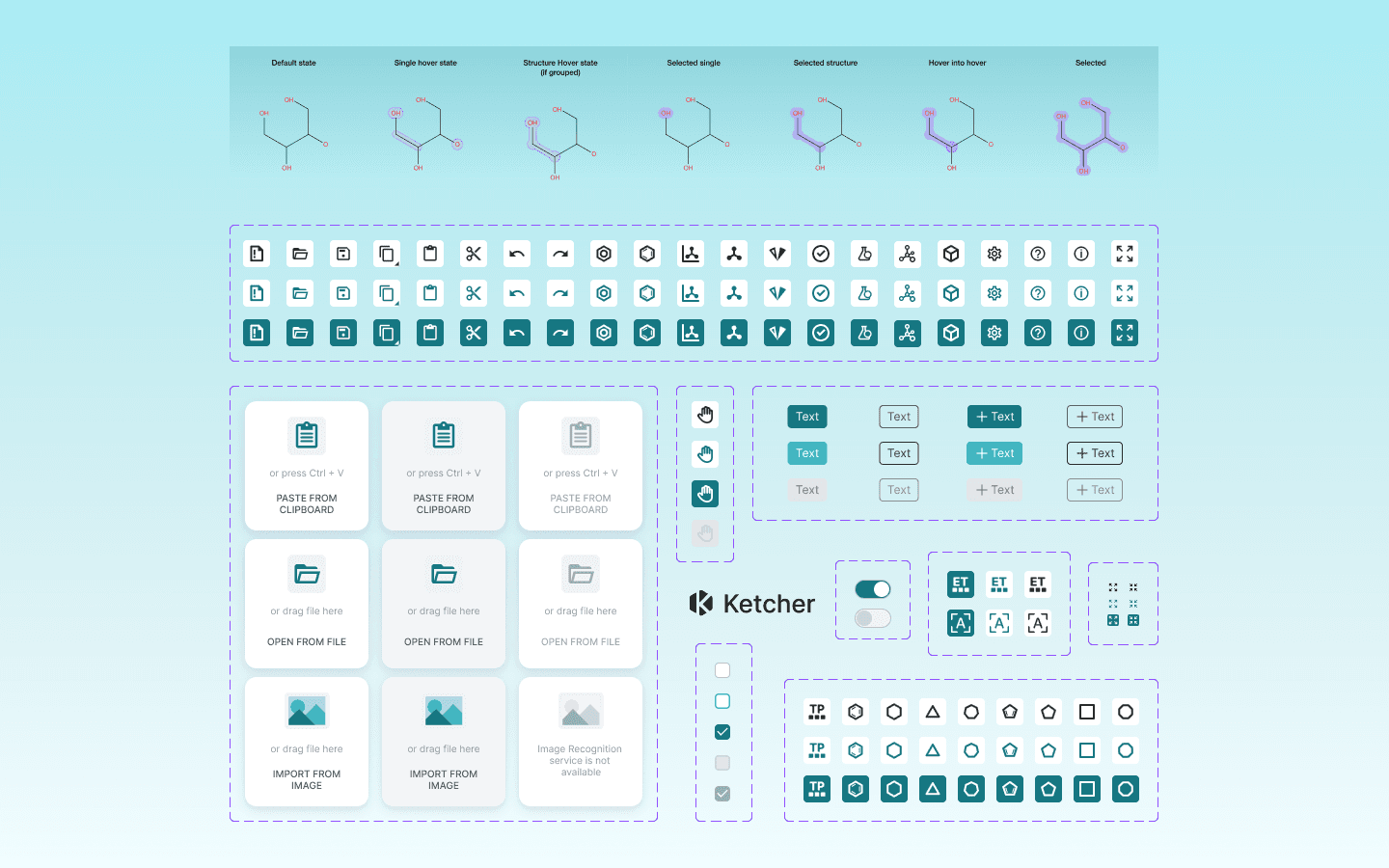Click the grey-shaded Open From File card
The width and height of the screenshot is (1389, 868).
pyautogui.click(x=444, y=604)
